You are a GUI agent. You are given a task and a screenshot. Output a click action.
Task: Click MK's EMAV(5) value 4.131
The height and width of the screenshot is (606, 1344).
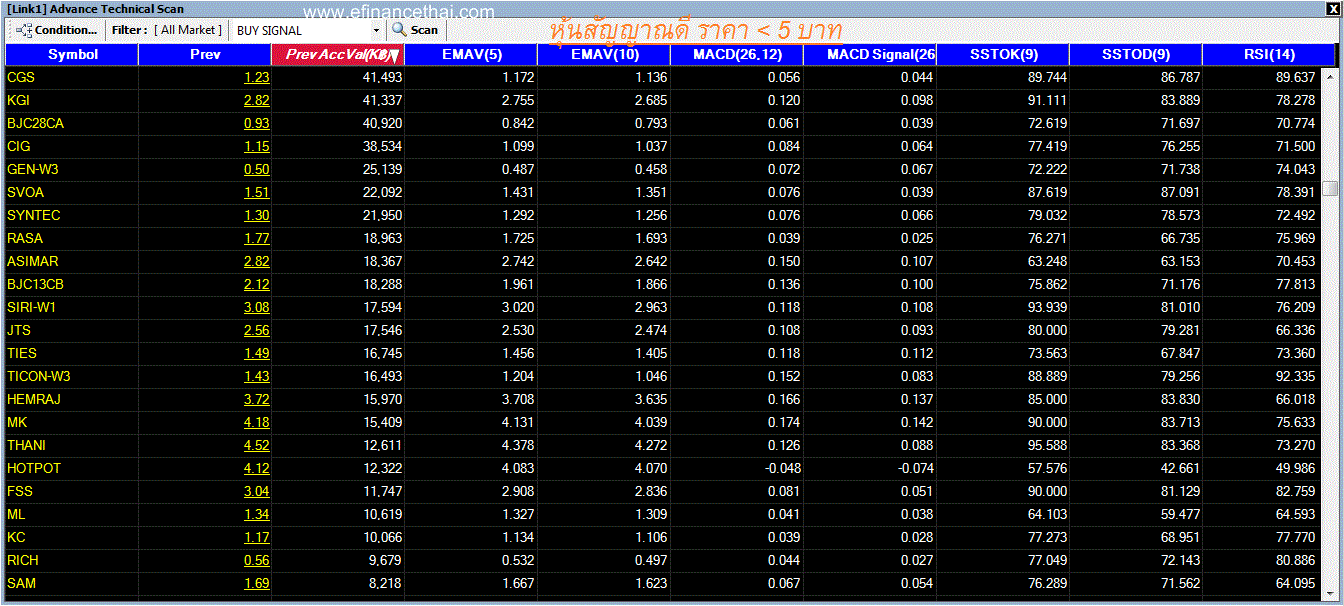pyautogui.click(x=518, y=422)
